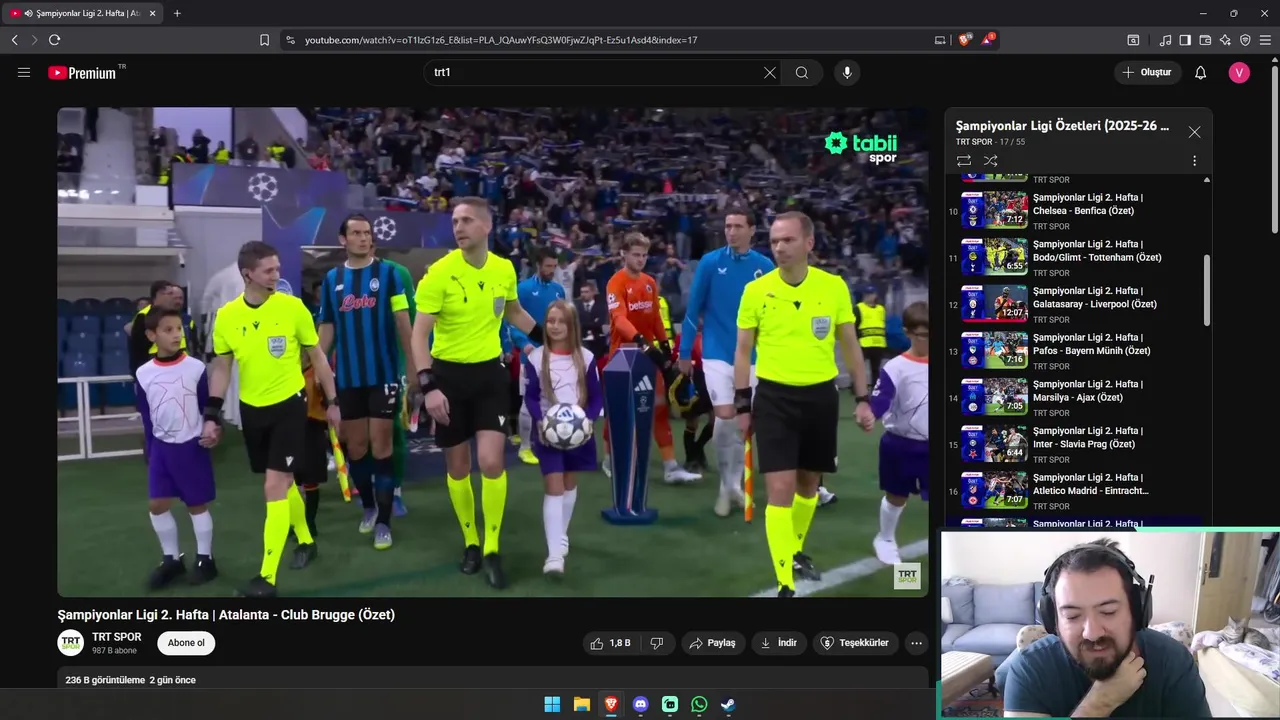This screenshot has width=1280, height=720.
Task: Run search with the magnifier button
Action: pyautogui.click(x=802, y=72)
